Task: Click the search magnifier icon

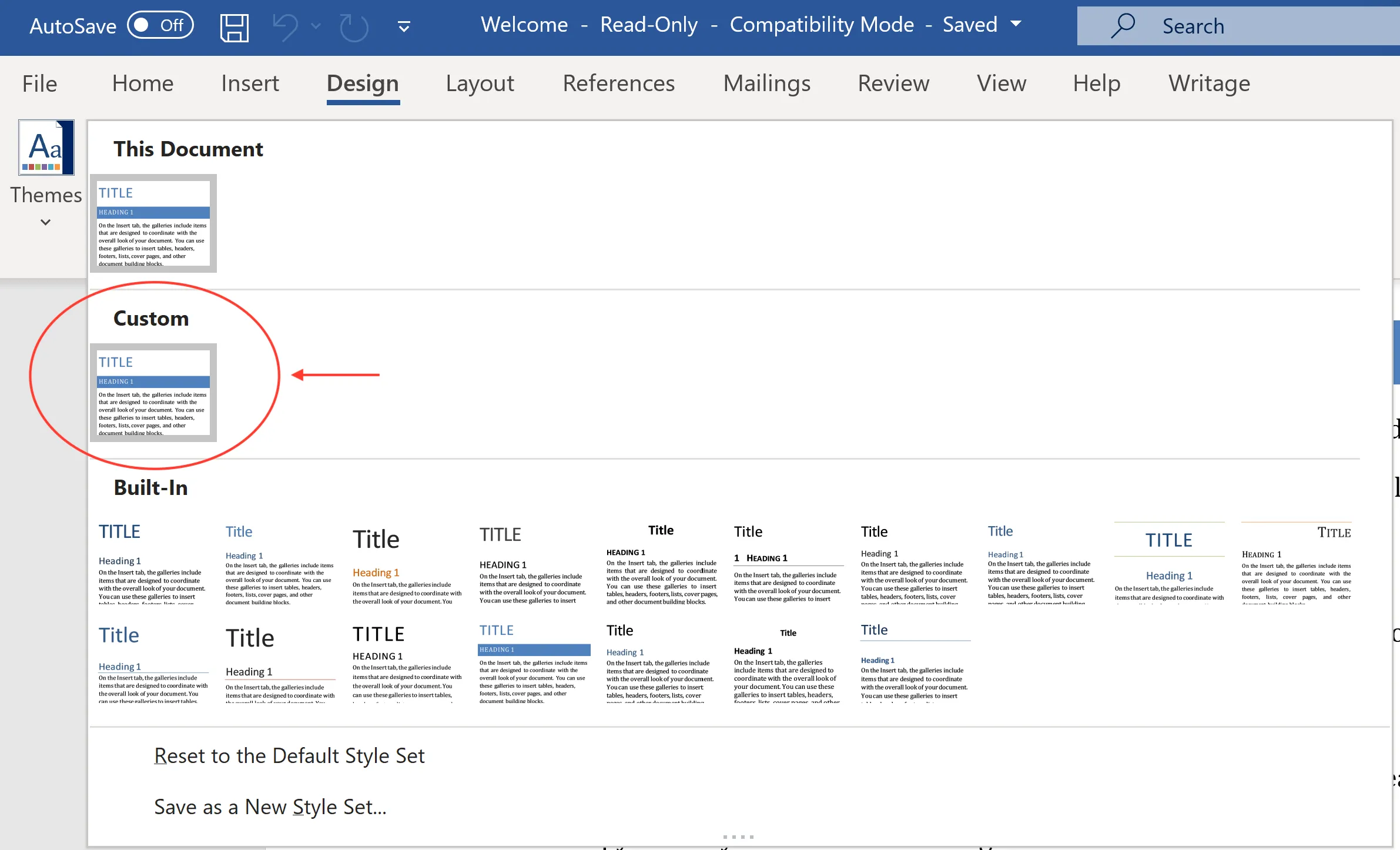Action: coord(1122,26)
